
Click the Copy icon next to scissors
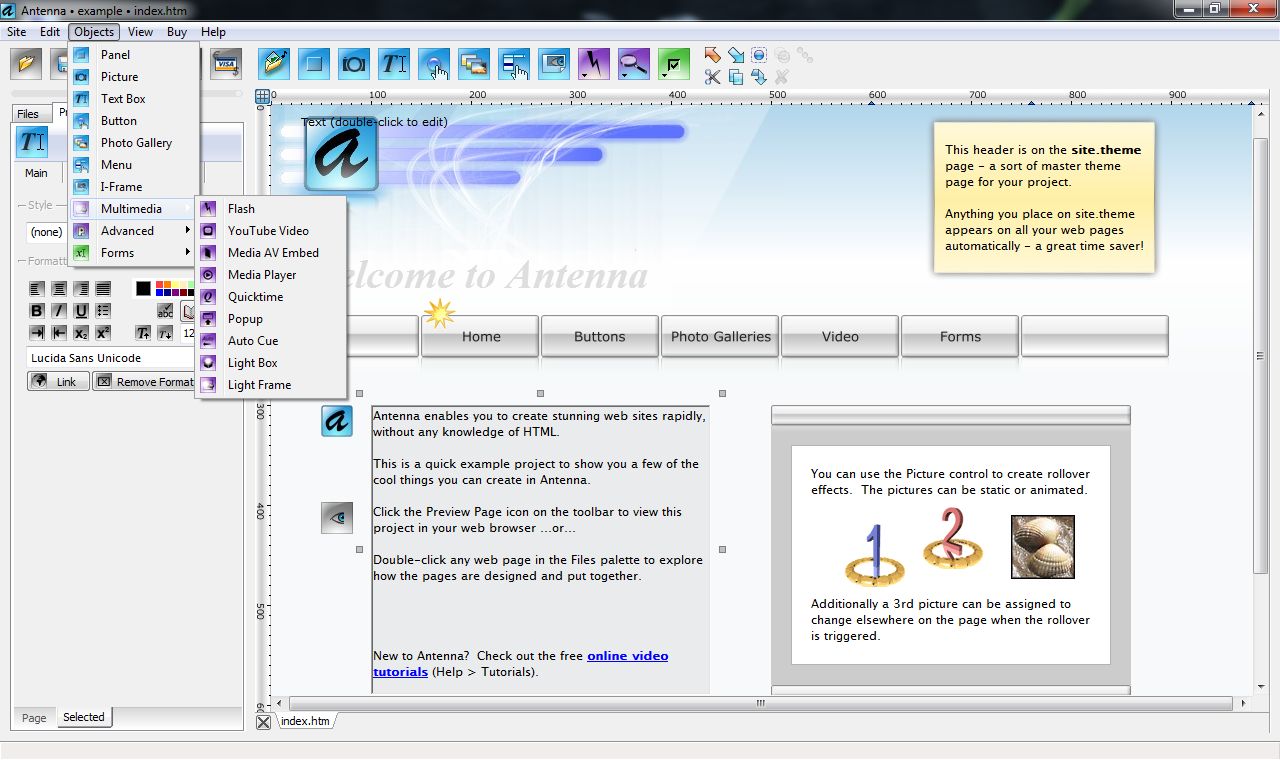[x=736, y=76]
